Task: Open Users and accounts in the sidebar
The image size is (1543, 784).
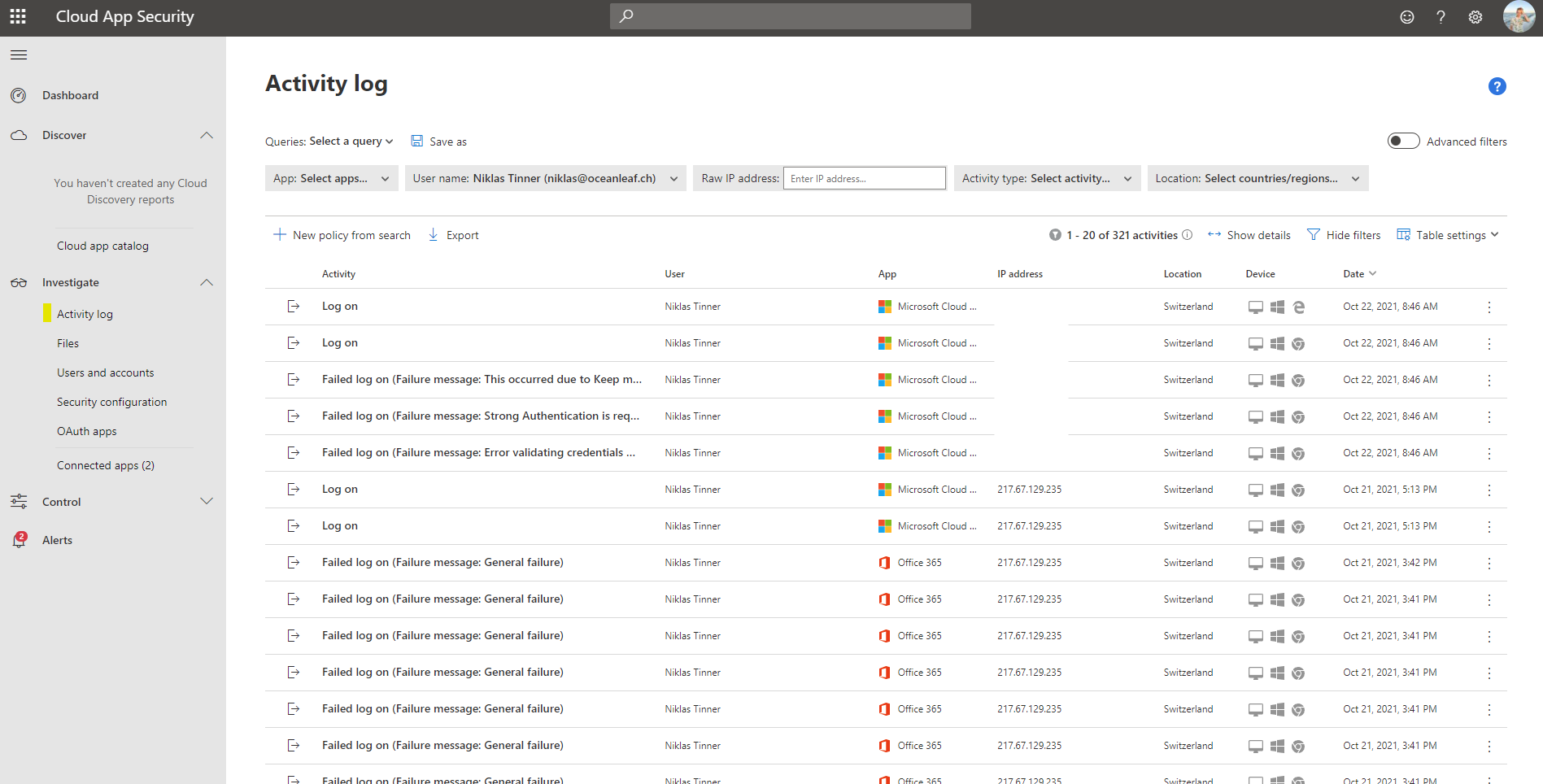Action: (x=105, y=372)
